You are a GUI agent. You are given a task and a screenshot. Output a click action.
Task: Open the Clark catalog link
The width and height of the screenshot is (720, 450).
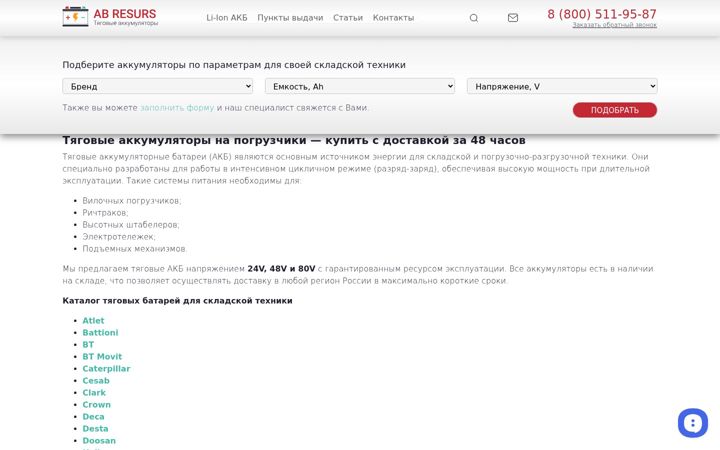[x=94, y=393]
